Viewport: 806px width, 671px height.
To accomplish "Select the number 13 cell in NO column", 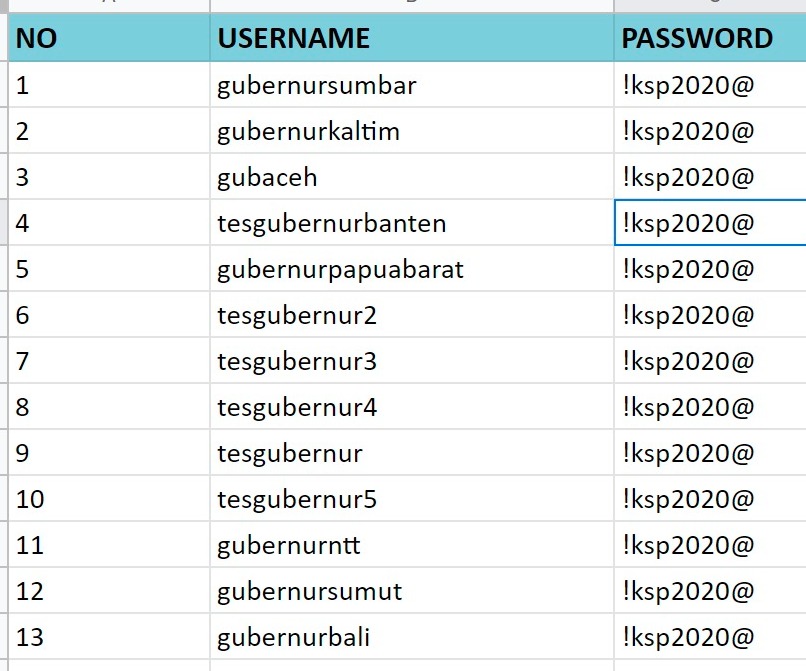I will tap(109, 637).
